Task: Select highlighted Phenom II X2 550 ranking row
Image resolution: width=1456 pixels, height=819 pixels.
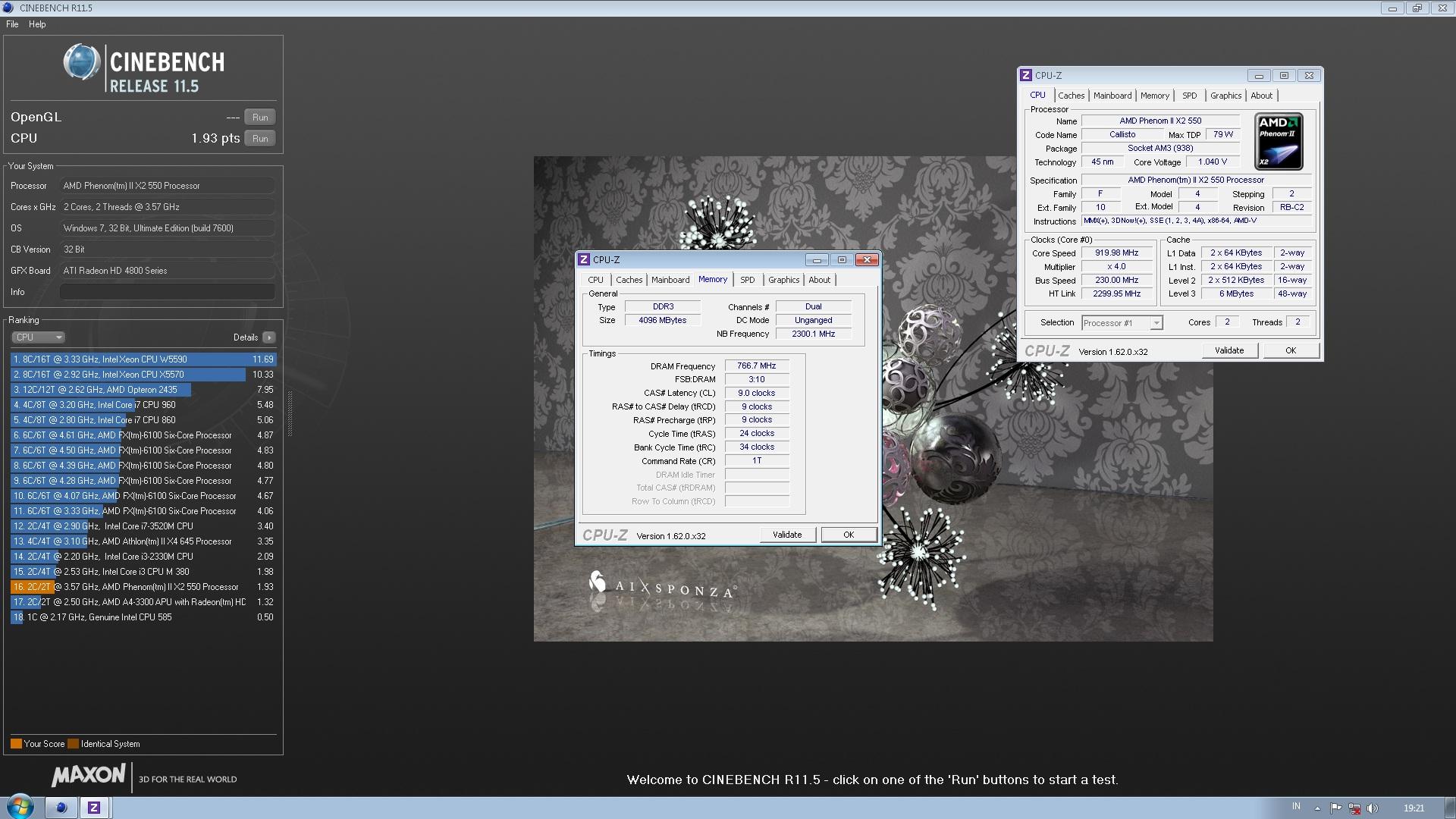Action: pos(143,587)
